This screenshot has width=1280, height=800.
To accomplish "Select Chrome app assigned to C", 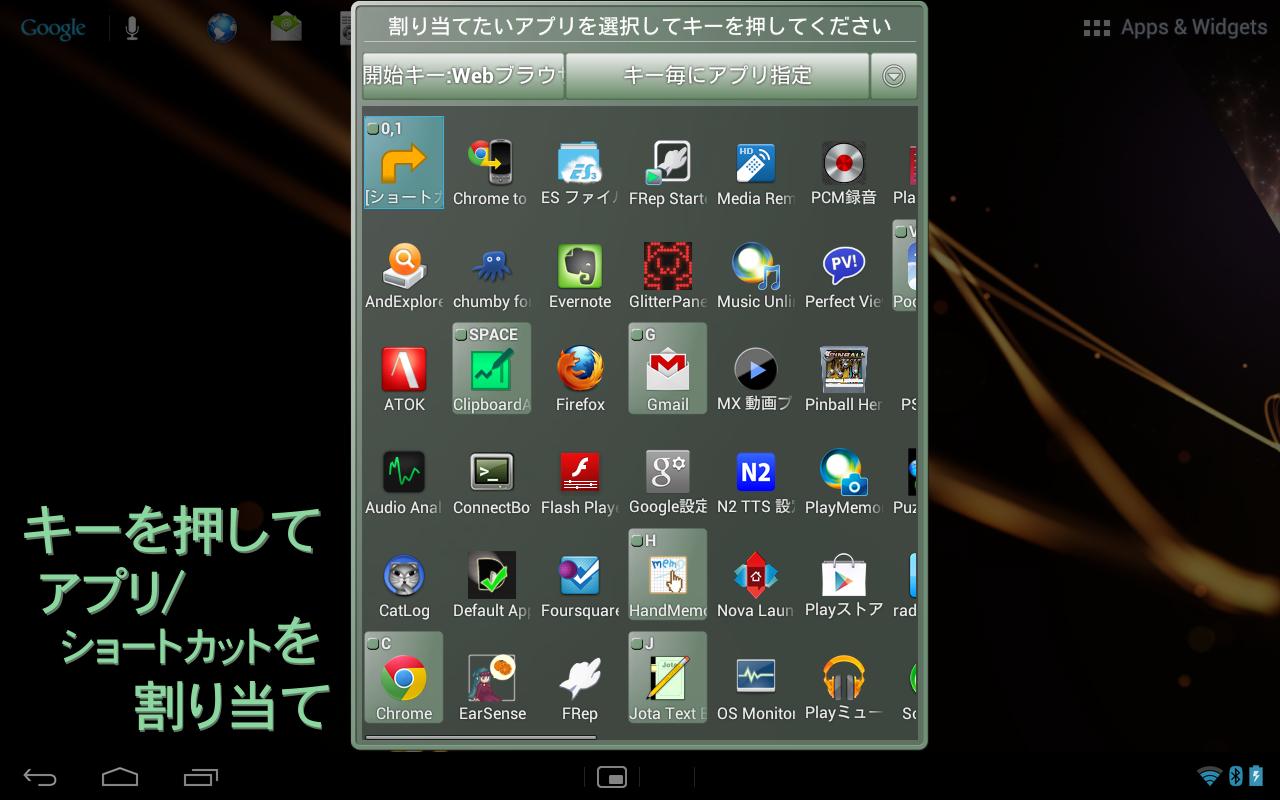I will pos(404,678).
